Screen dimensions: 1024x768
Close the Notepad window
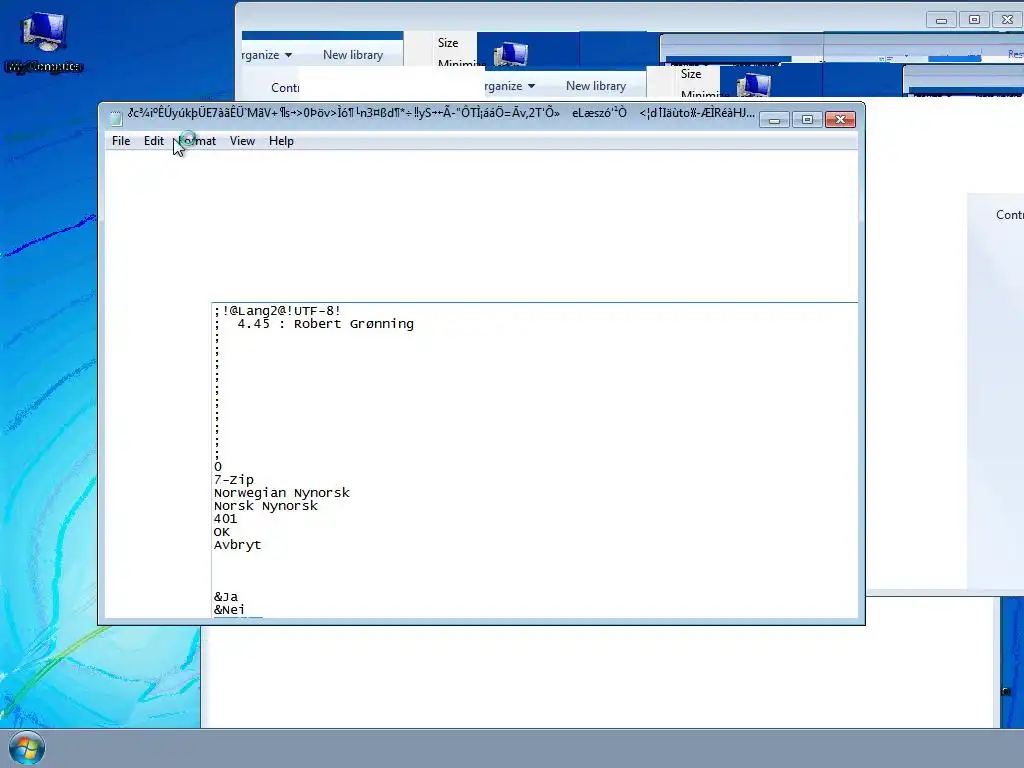pyautogui.click(x=840, y=120)
